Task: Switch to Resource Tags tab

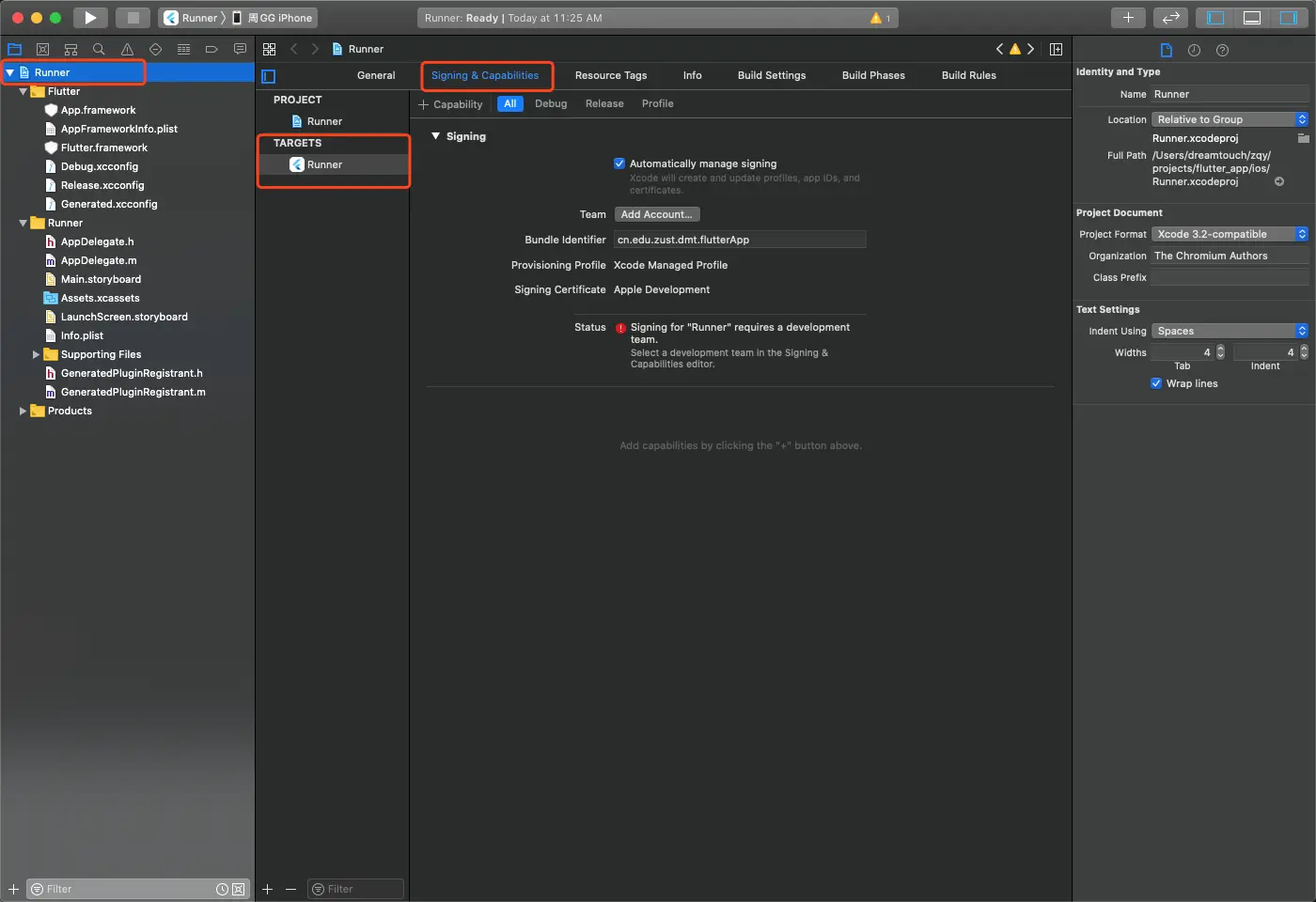Action: [x=611, y=75]
